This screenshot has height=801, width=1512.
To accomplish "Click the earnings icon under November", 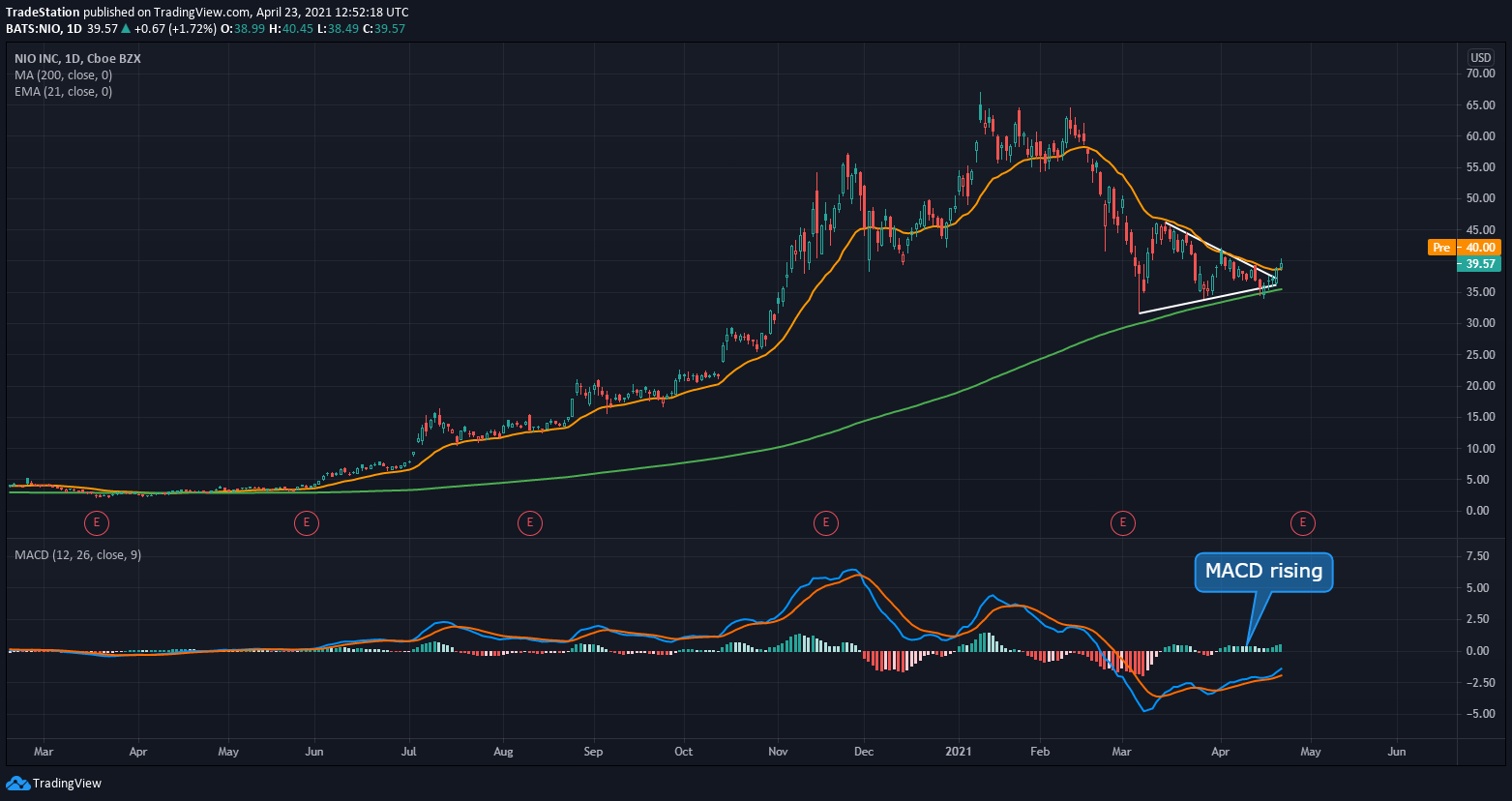I will tap(825, 522).
